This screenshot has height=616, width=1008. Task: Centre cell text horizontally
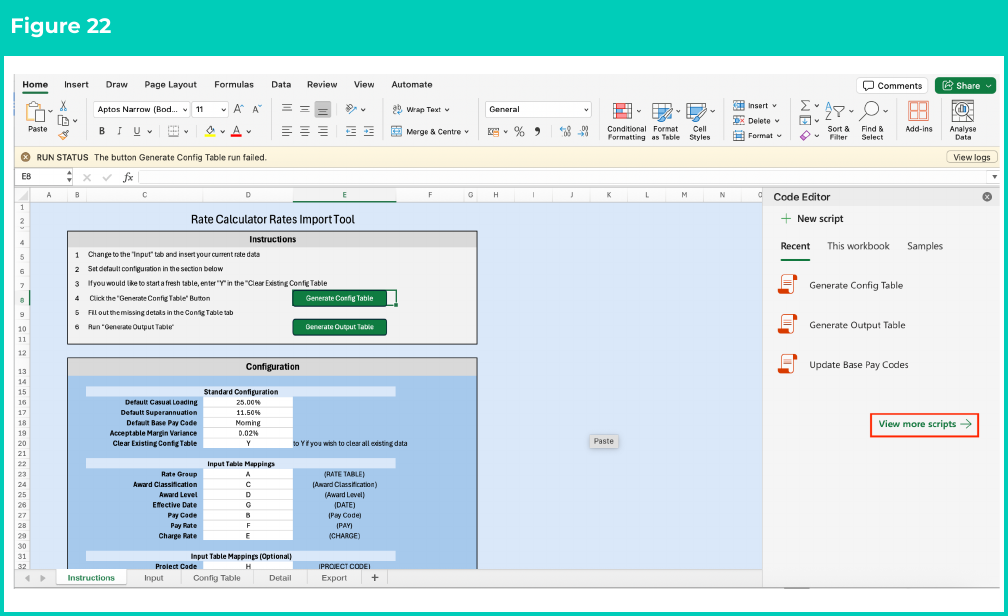(x=305, y=131)
